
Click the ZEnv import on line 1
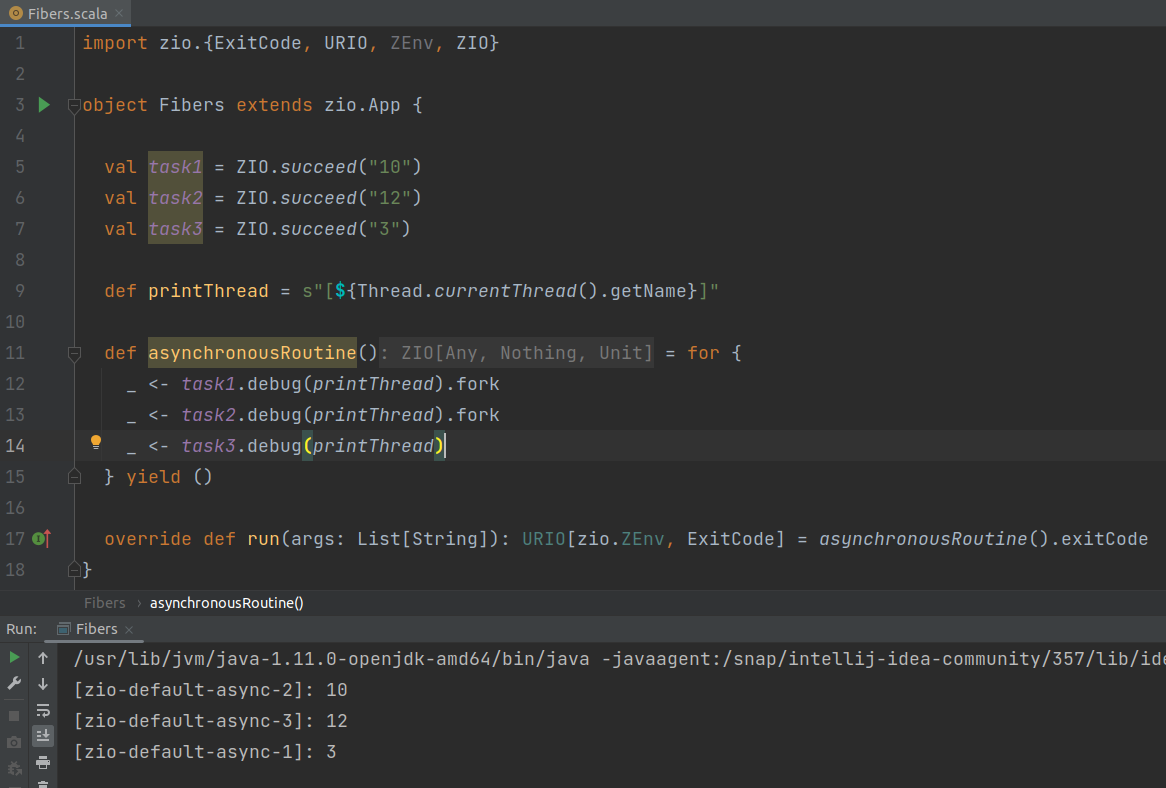[411, 43]
